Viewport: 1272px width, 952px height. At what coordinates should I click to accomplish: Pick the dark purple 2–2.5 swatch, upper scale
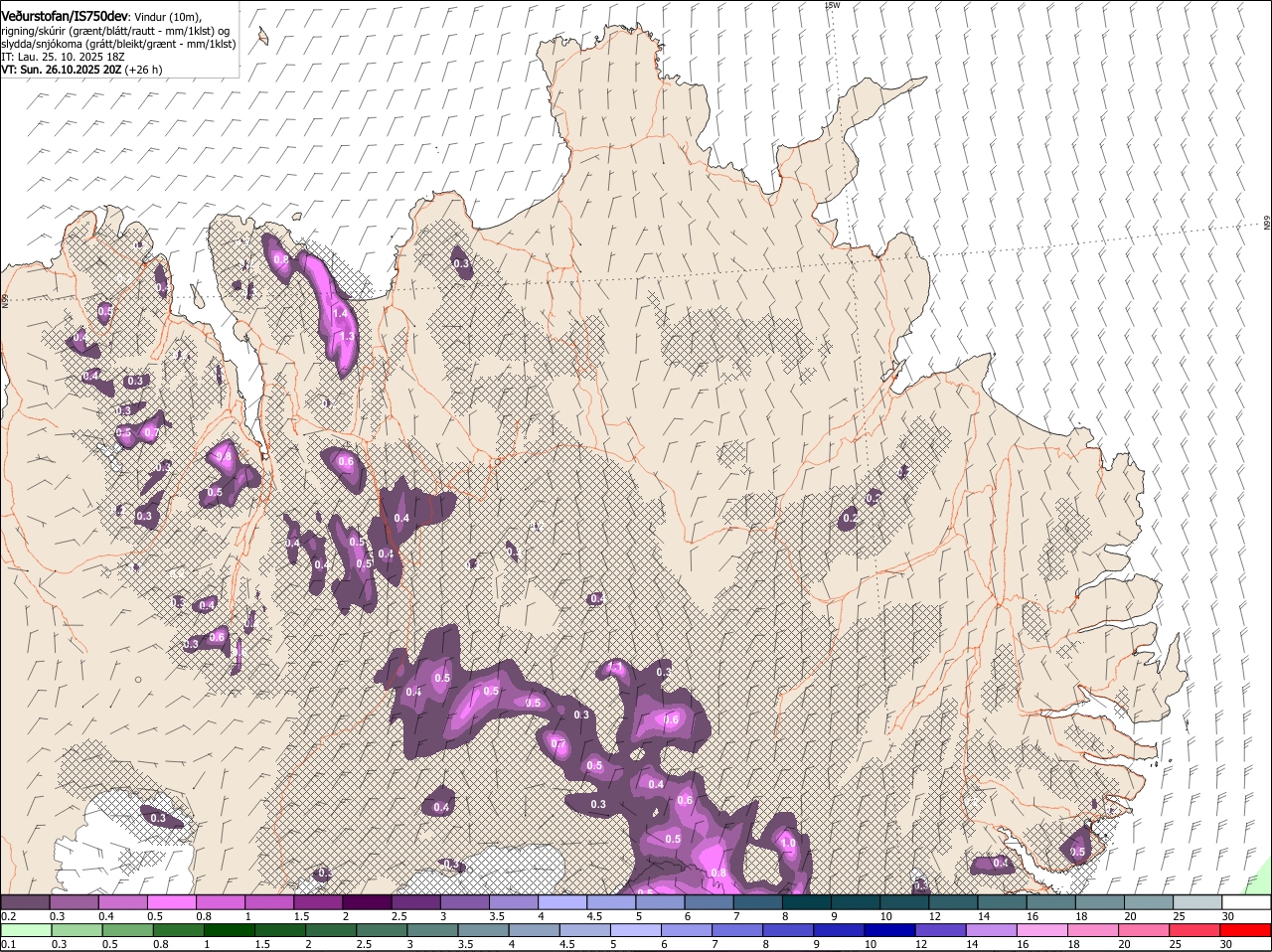pyautogui.click(x=367, y=901)
